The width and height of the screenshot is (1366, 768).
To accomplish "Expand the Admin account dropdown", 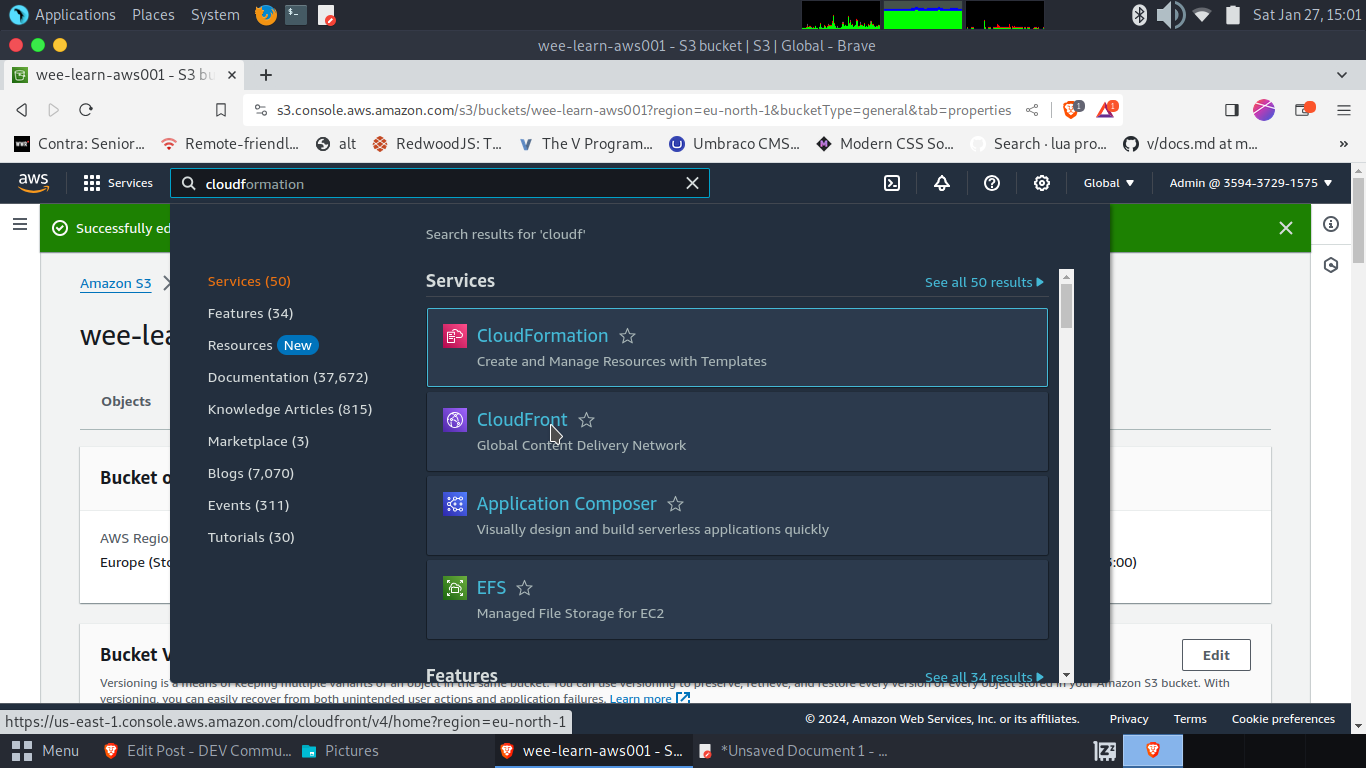I will point(1251,183).
